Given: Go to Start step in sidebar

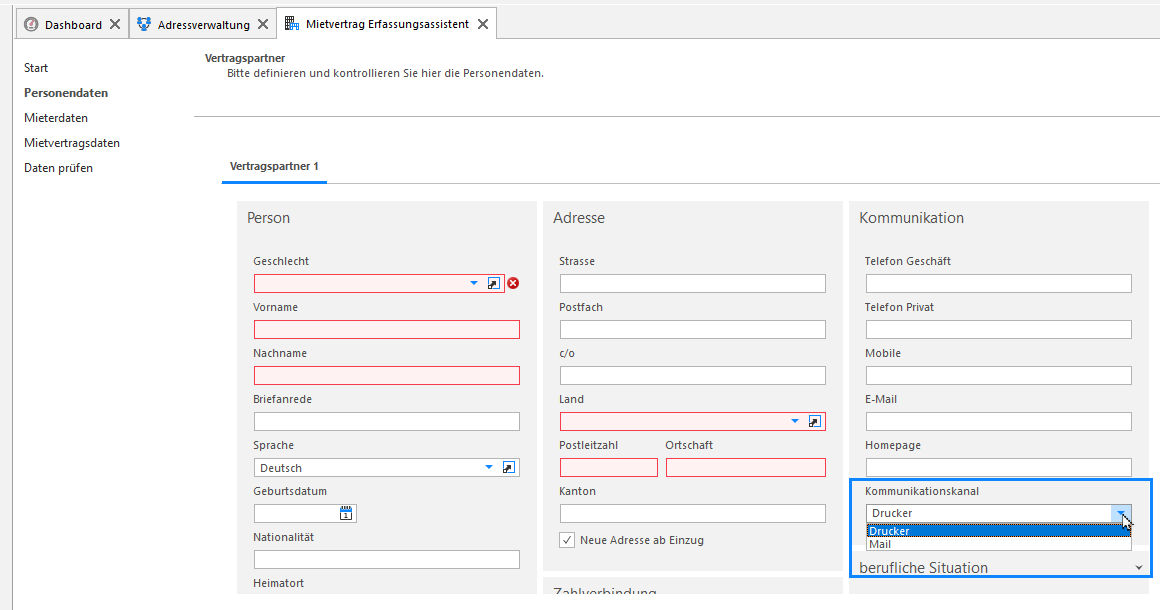Looking at the screenshot, I should click(36, 68).
